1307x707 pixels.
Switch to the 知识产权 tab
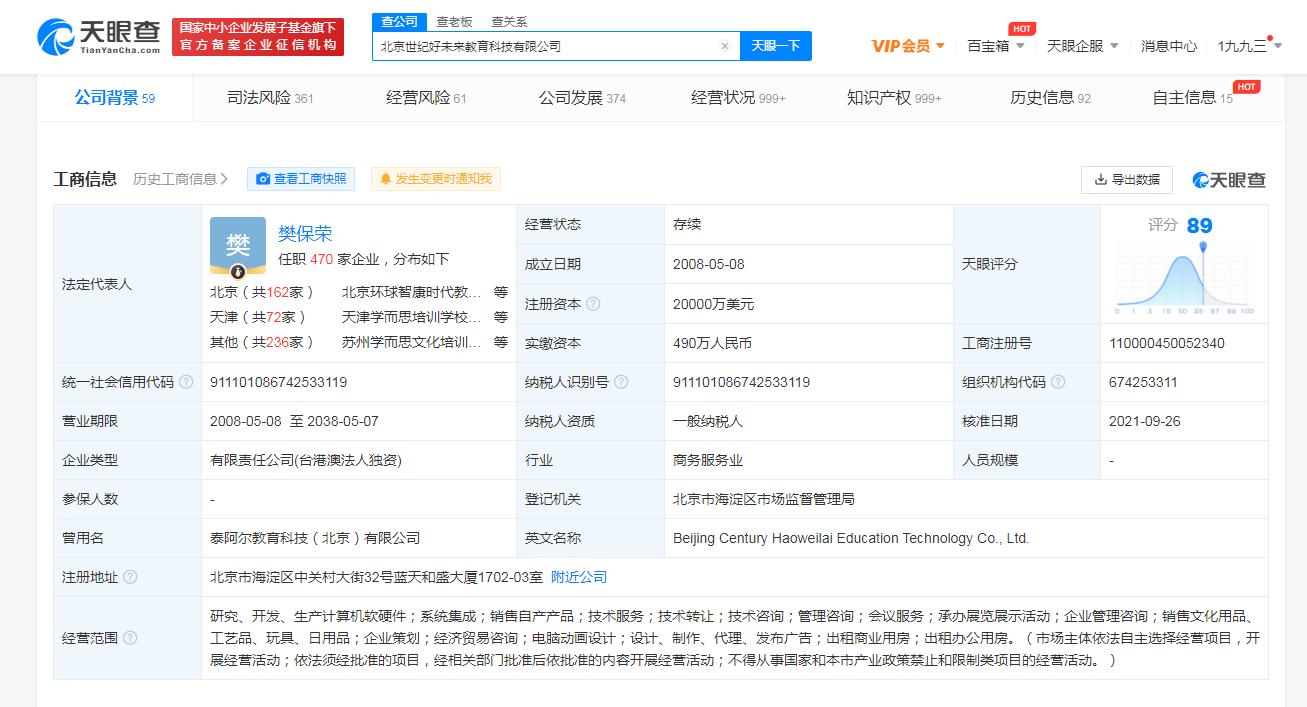coord(894,98)
